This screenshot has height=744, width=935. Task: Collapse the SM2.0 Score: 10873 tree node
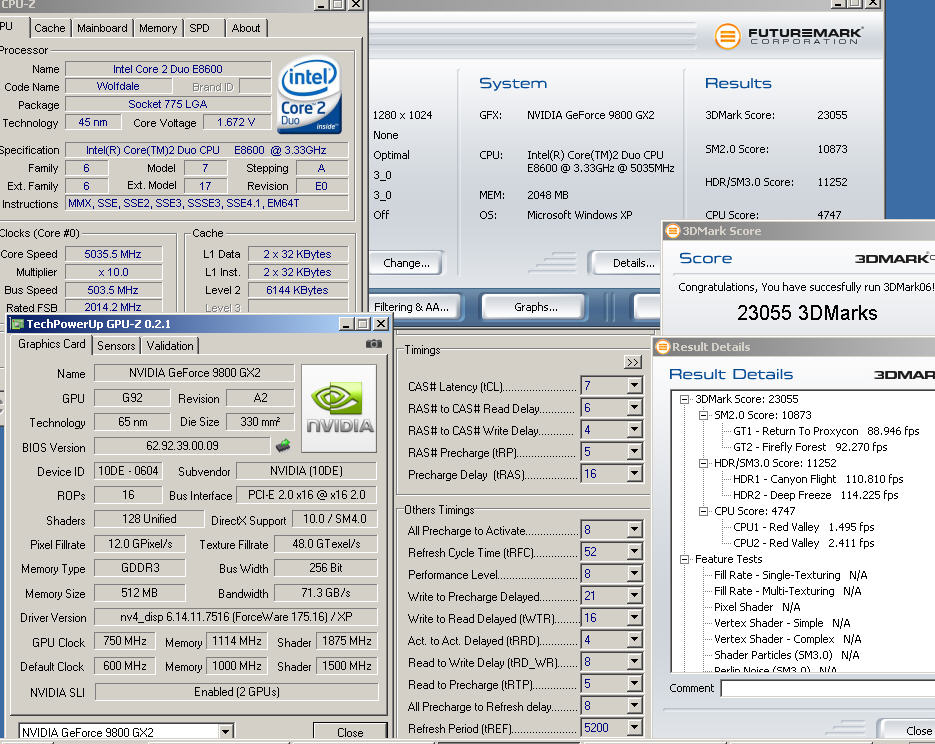pos(704,416)
